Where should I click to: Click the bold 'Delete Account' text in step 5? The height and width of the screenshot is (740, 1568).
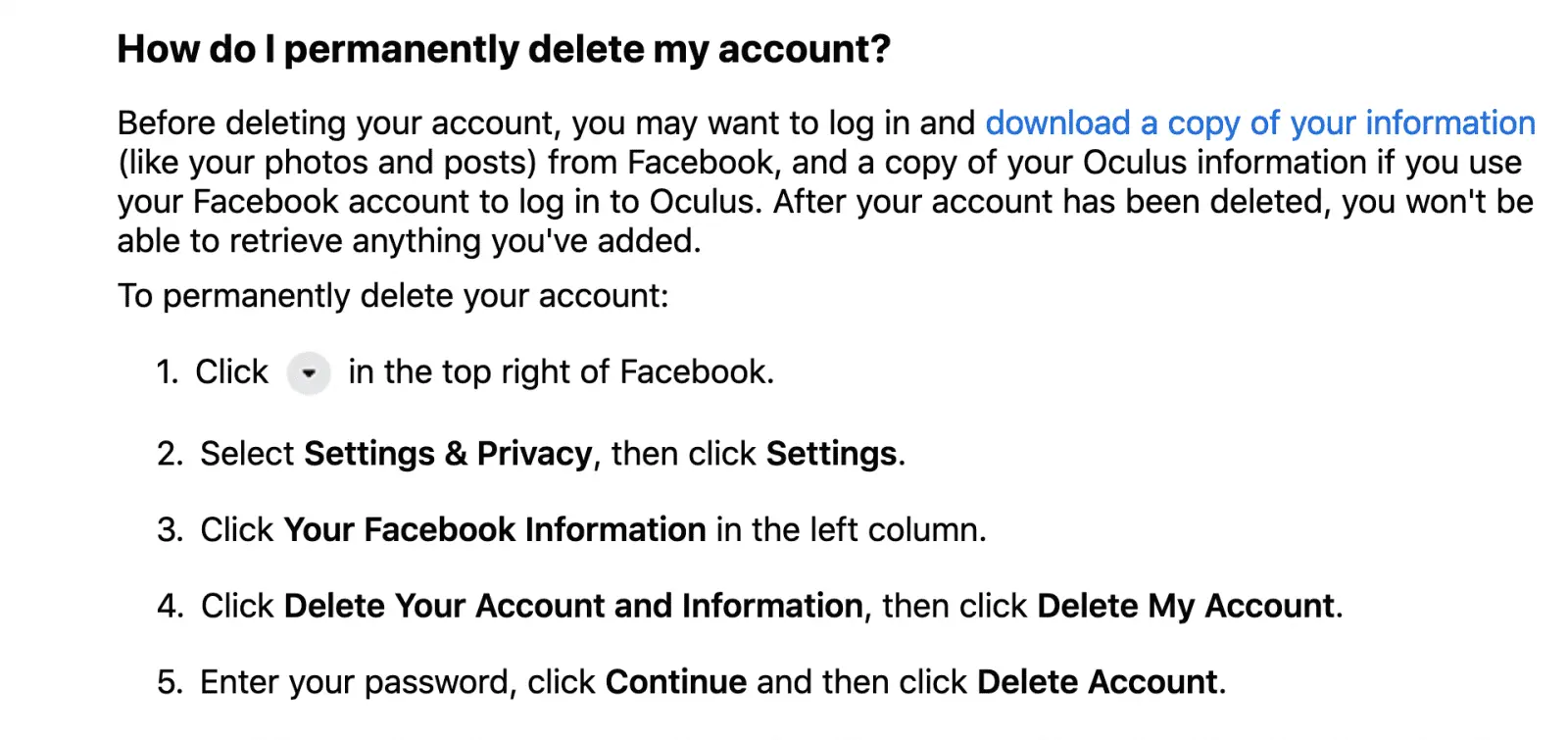(x=1098, y=682)
